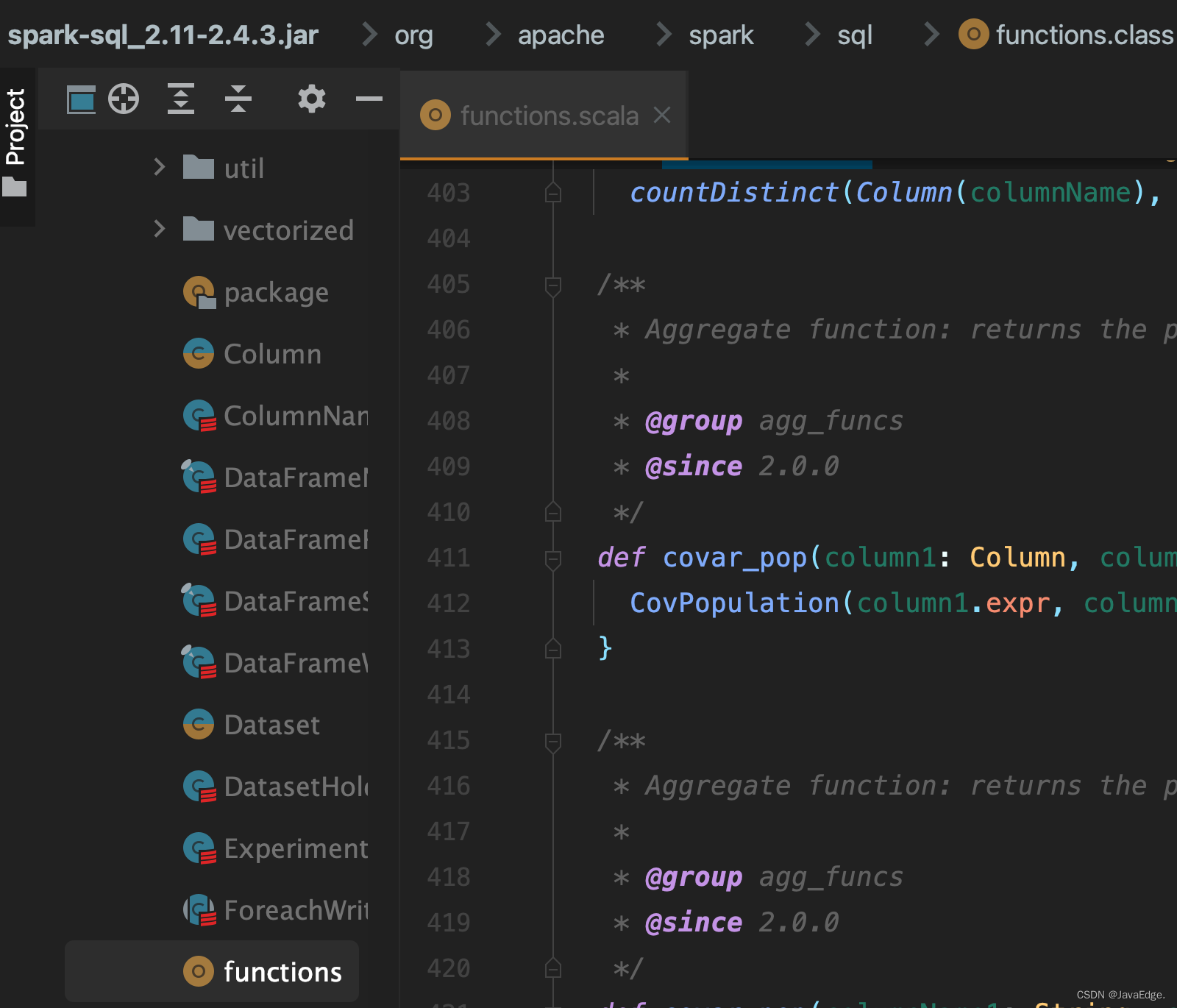
Task: Click the Scroll from Source crosshair icon
Action: click(124, 98)
